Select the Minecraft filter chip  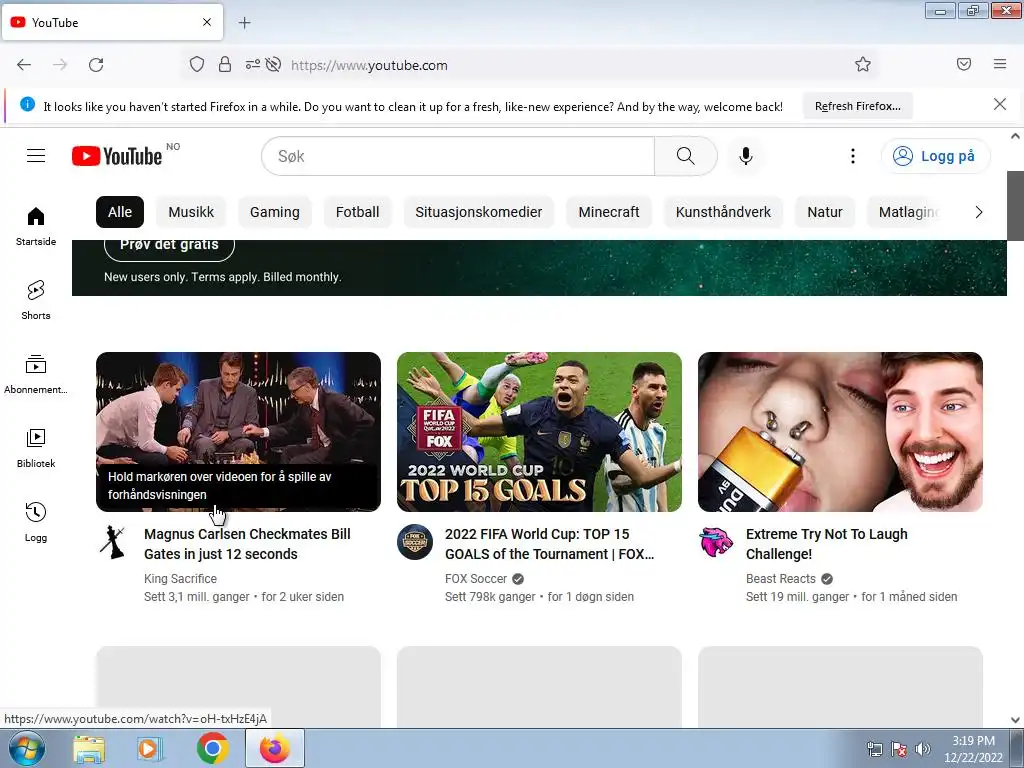click(x=609, y=212)
